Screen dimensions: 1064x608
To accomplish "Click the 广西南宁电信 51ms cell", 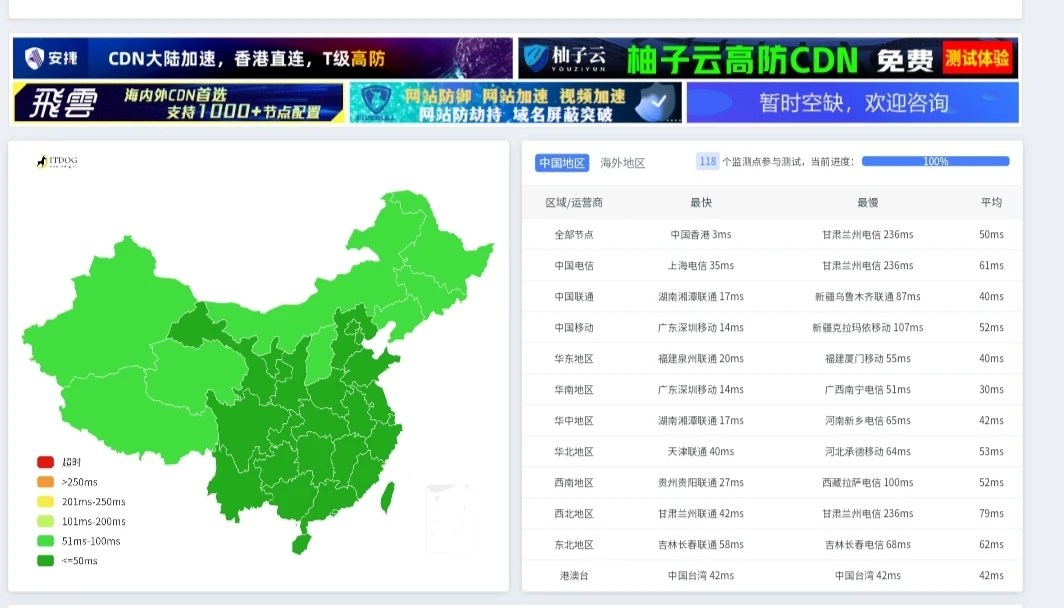I will (x=868, y=390).
